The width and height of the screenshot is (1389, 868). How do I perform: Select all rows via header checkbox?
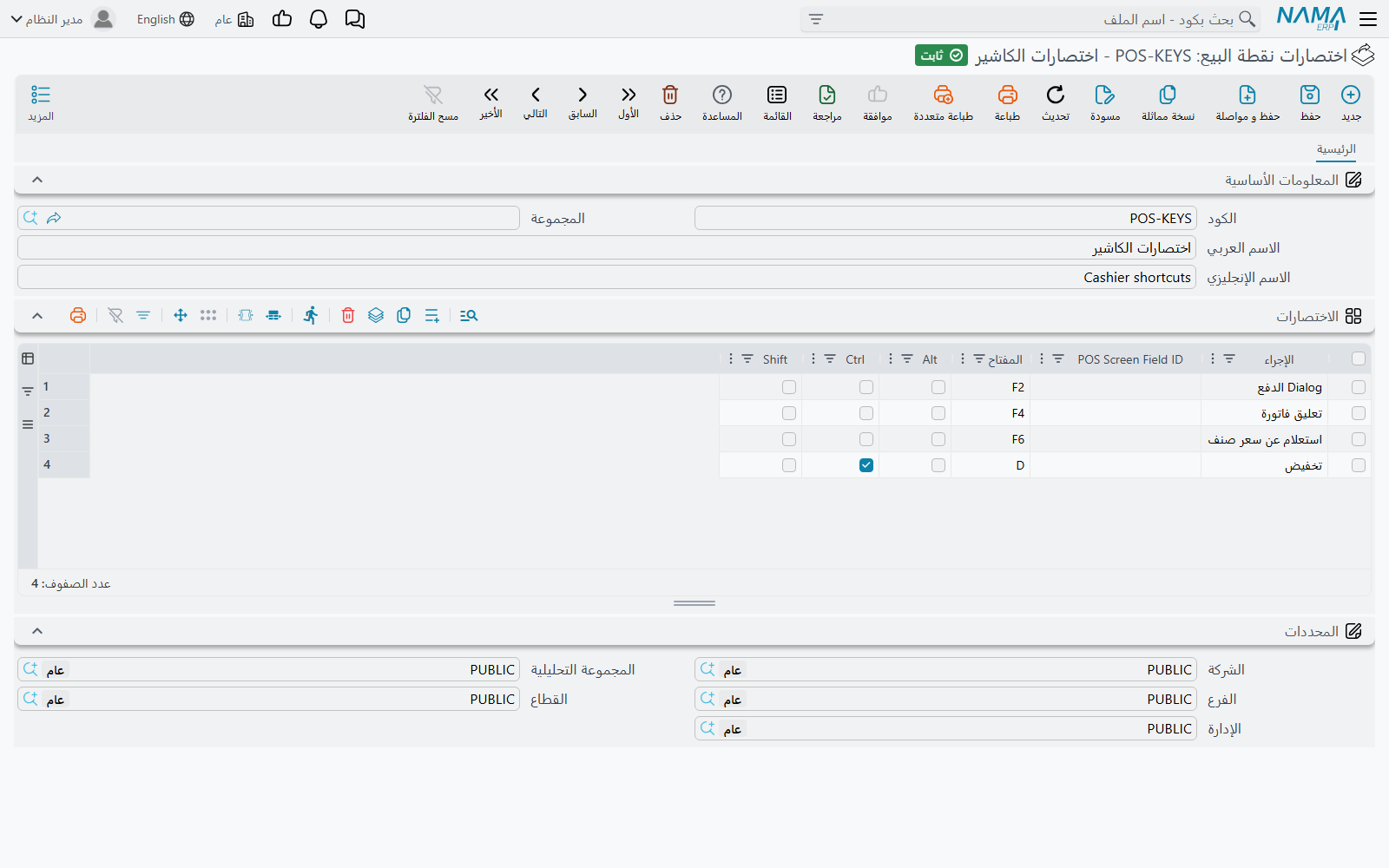pos(1359,358)
